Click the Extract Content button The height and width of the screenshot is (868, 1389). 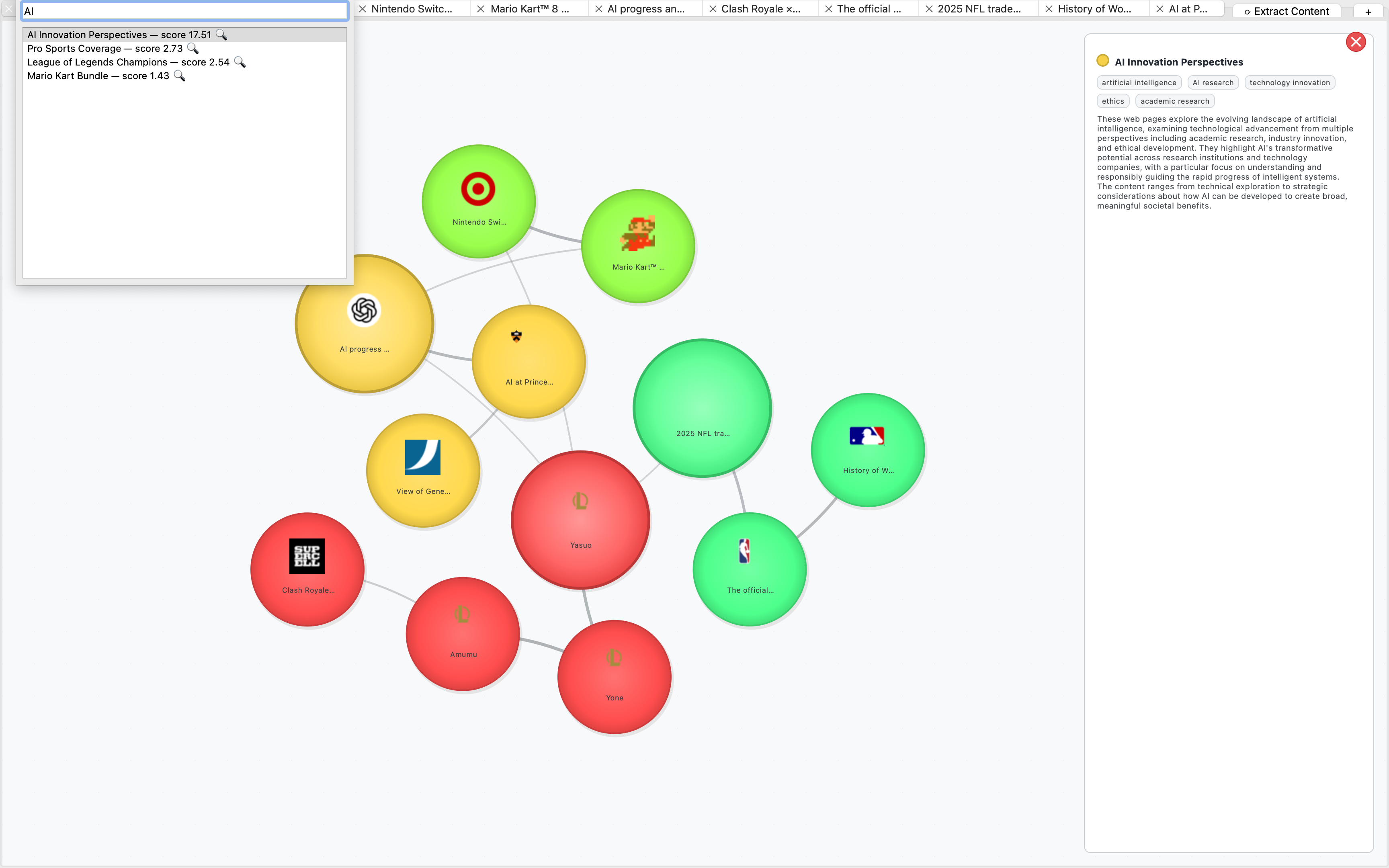coord(1286,12)
